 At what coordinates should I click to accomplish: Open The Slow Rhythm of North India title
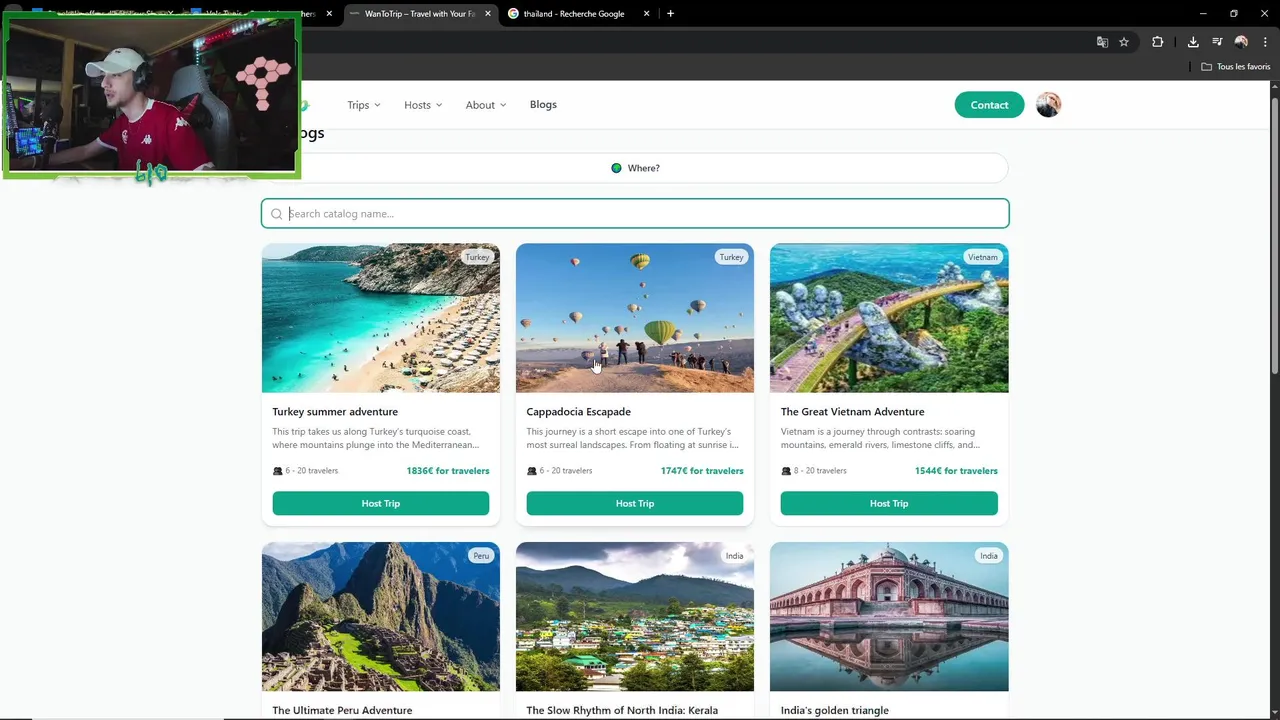622,711
